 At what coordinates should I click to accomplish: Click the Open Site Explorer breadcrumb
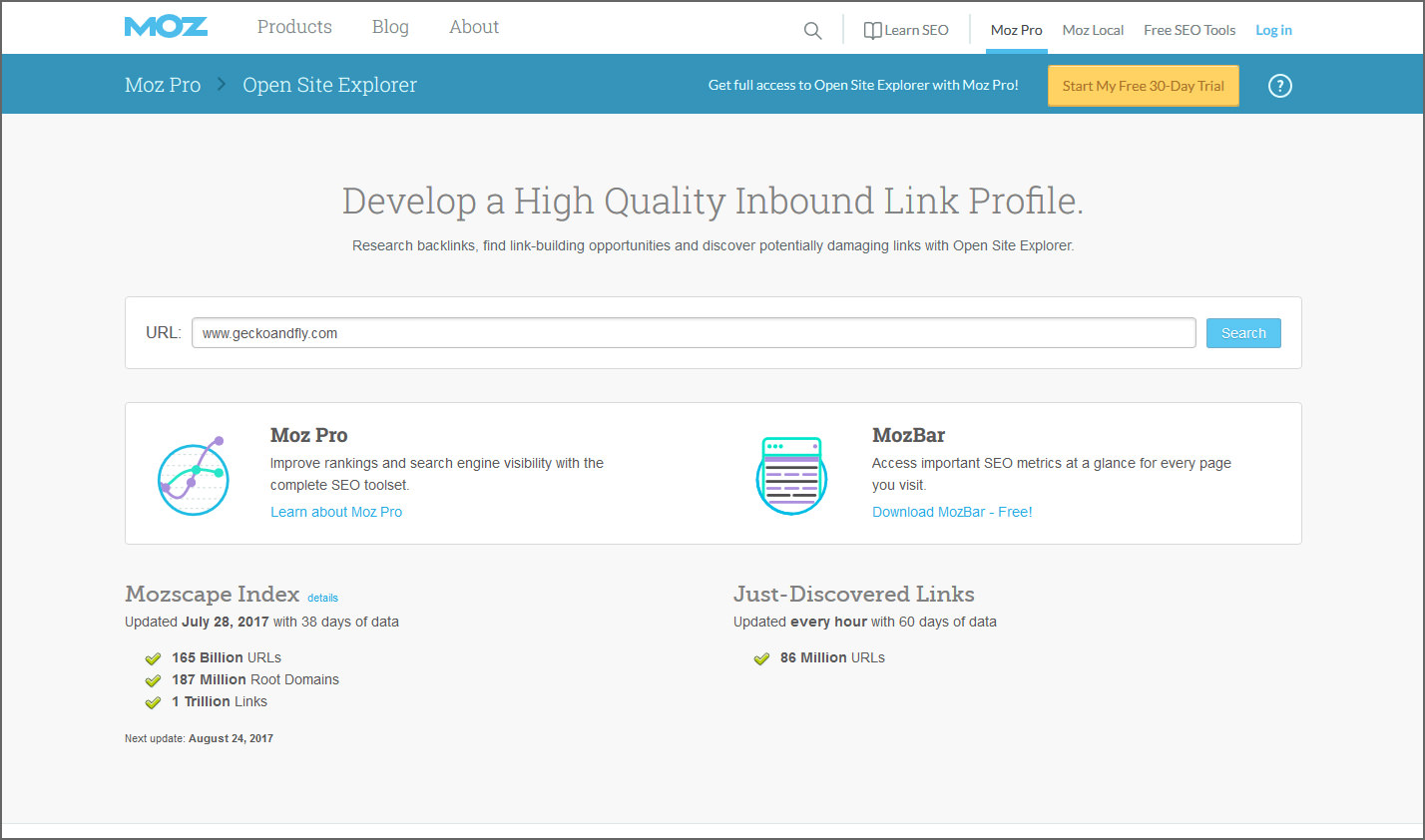tap(329, 85)
